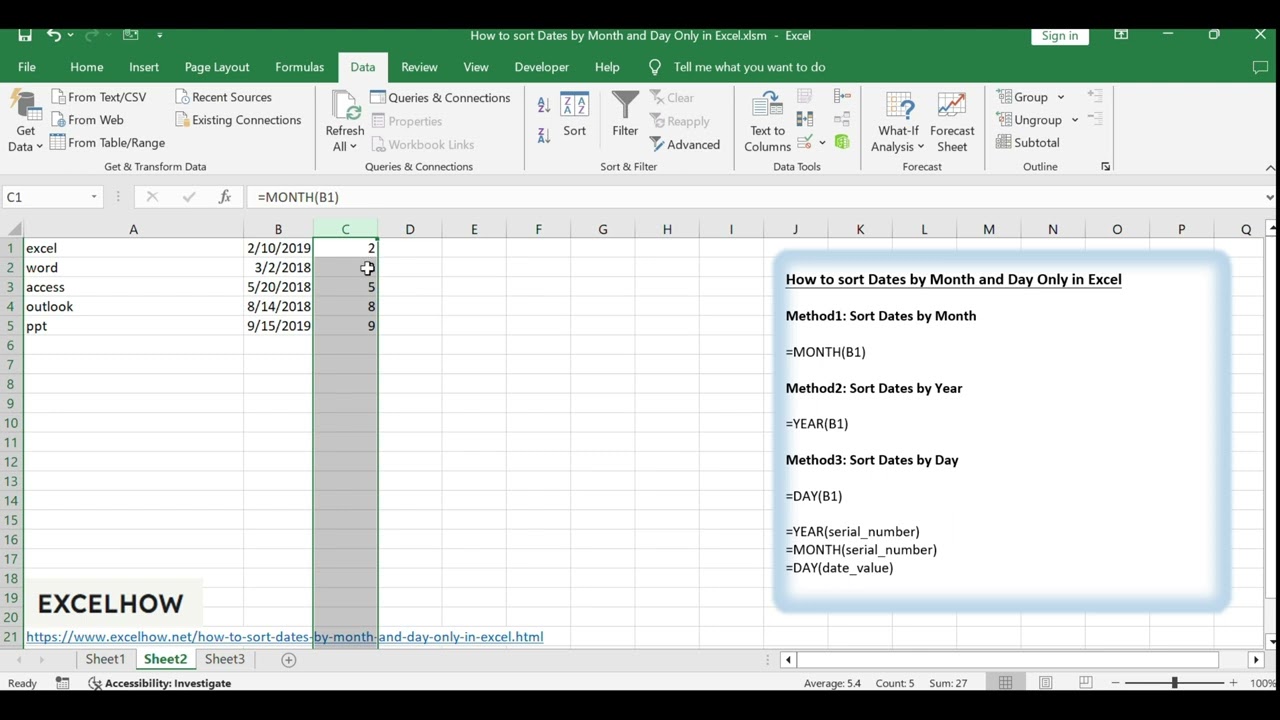Click the Consolidate icon
The width and height of the screenshot is (1280, 720).
click(x=842, y=97)
